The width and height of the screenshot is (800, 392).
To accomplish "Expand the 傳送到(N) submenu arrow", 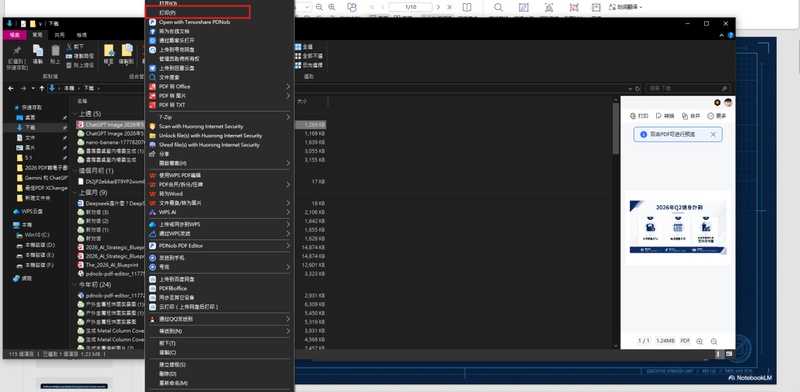I will [288, 331].
